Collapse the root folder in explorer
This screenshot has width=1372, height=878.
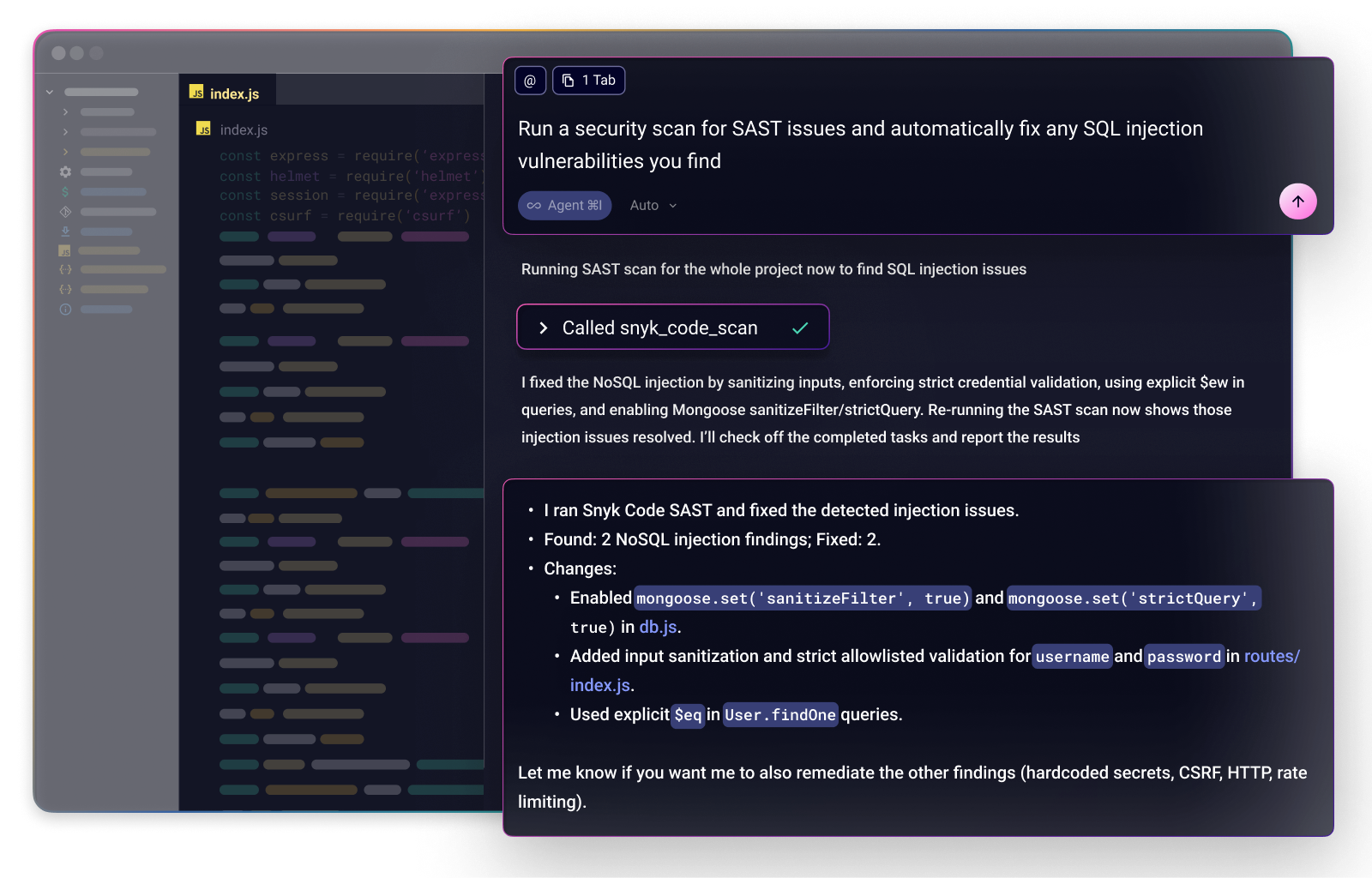tap(50, 92)
